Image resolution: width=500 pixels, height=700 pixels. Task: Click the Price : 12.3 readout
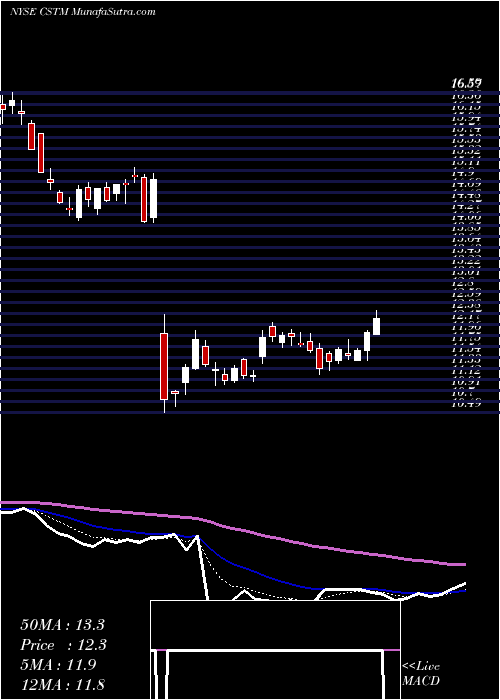(x=62, y=645)
